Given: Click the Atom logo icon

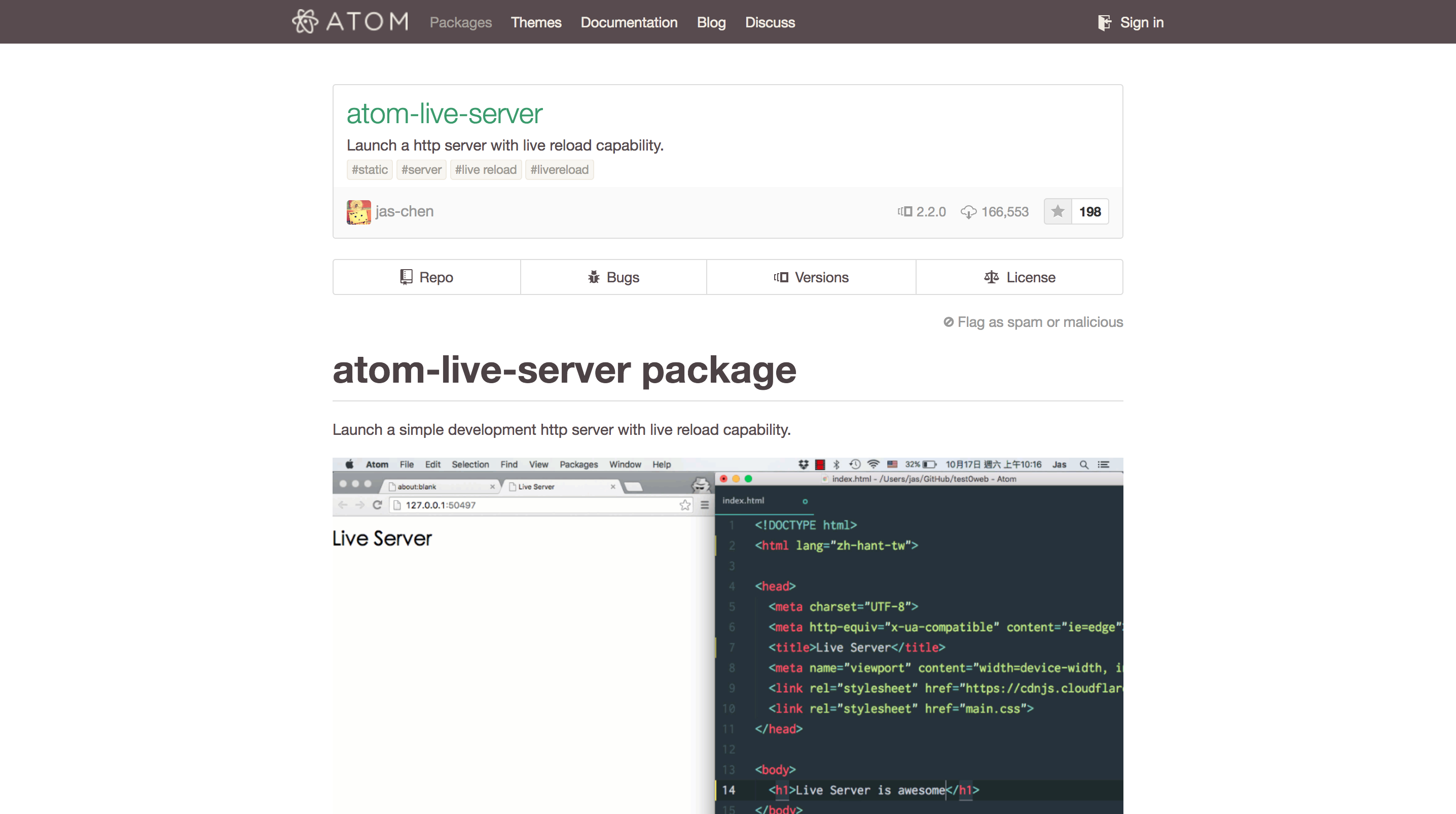Looking at the screenshot, I should pos(305,21).
